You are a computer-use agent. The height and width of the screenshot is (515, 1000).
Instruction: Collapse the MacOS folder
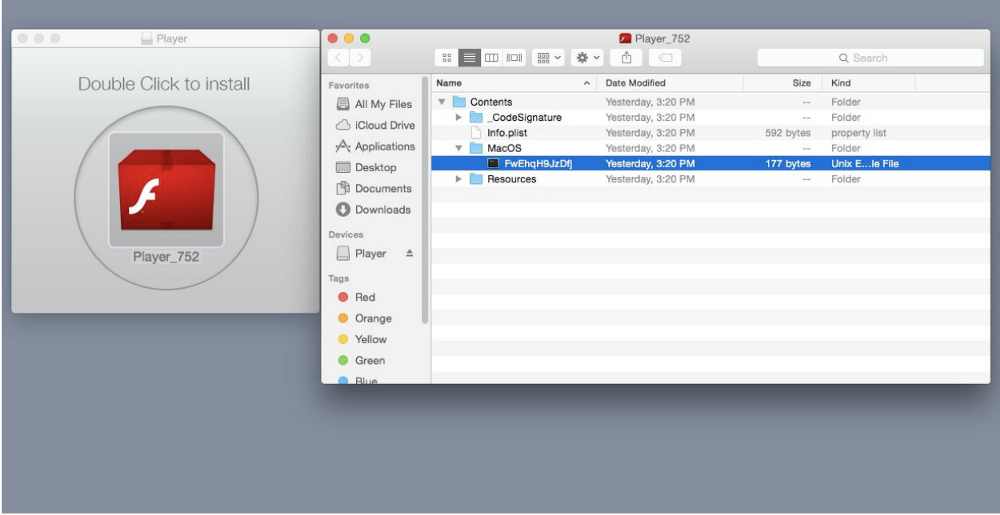(458, 148)
